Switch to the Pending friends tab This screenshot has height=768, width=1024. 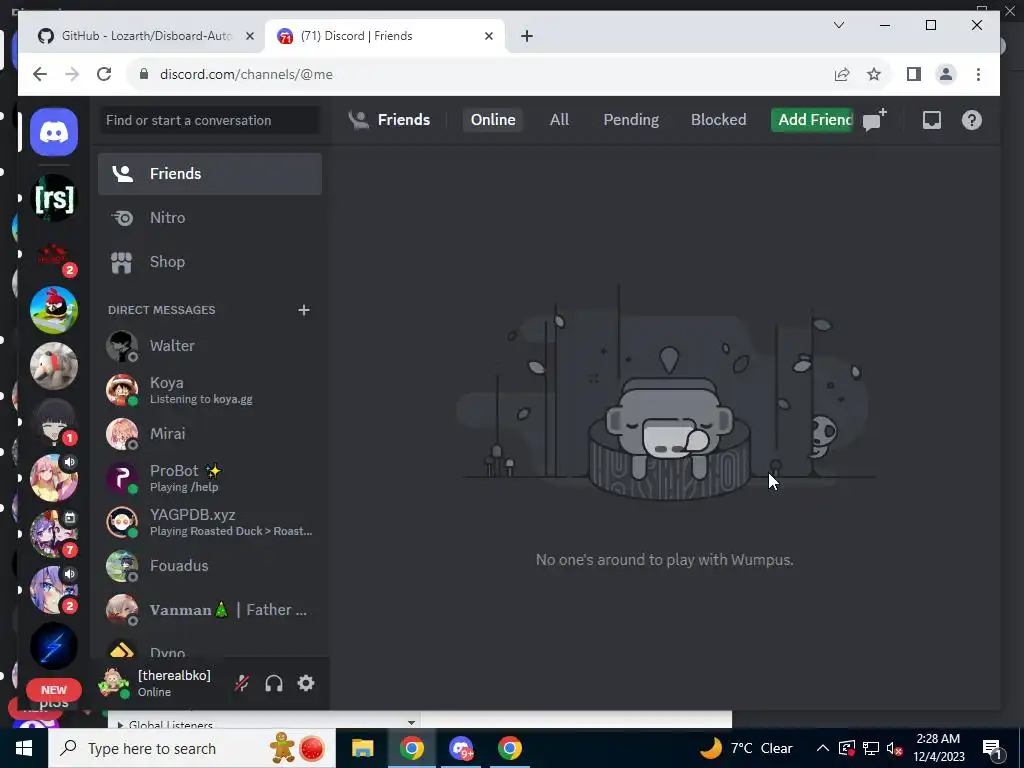[631, 120]
